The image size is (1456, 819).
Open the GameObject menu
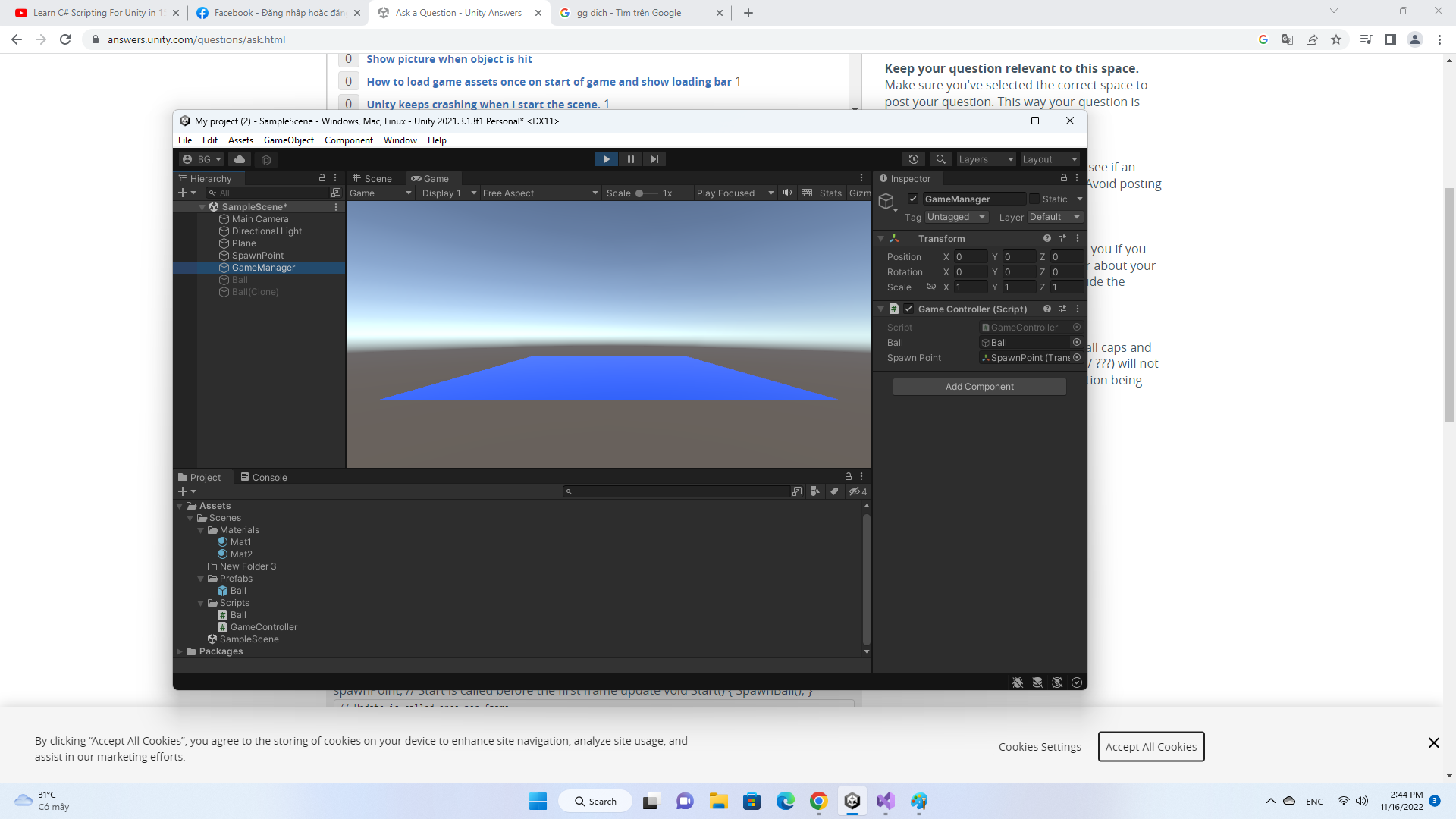pos(288,140)
